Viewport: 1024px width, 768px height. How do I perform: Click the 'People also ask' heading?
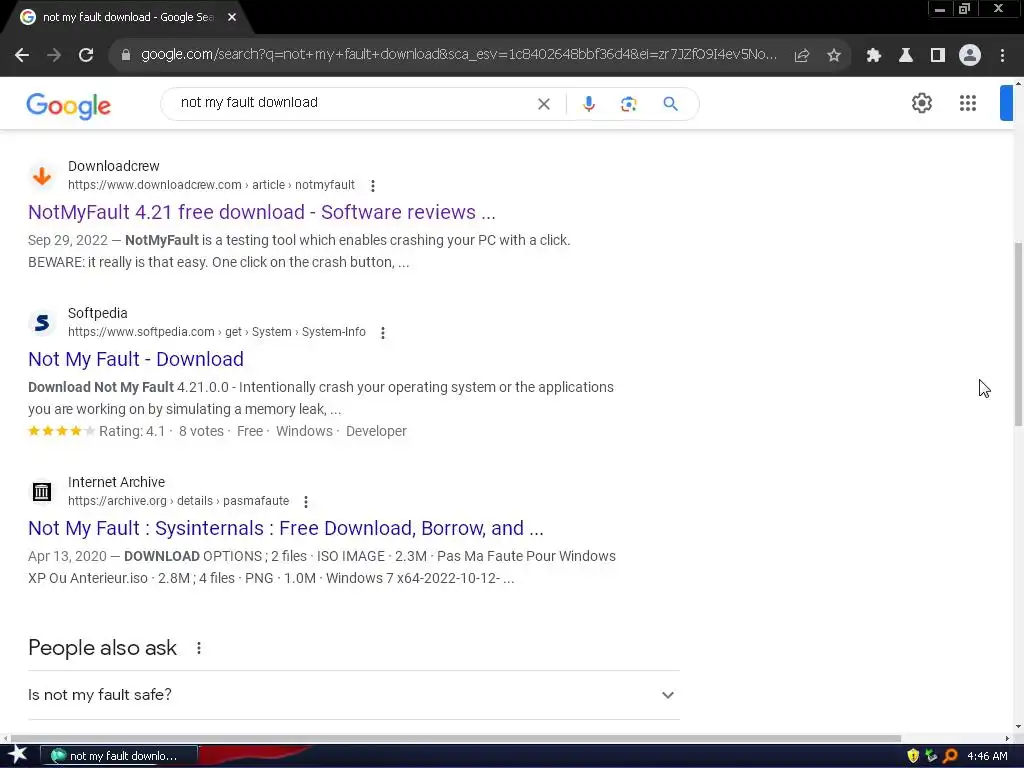[103, 648]
